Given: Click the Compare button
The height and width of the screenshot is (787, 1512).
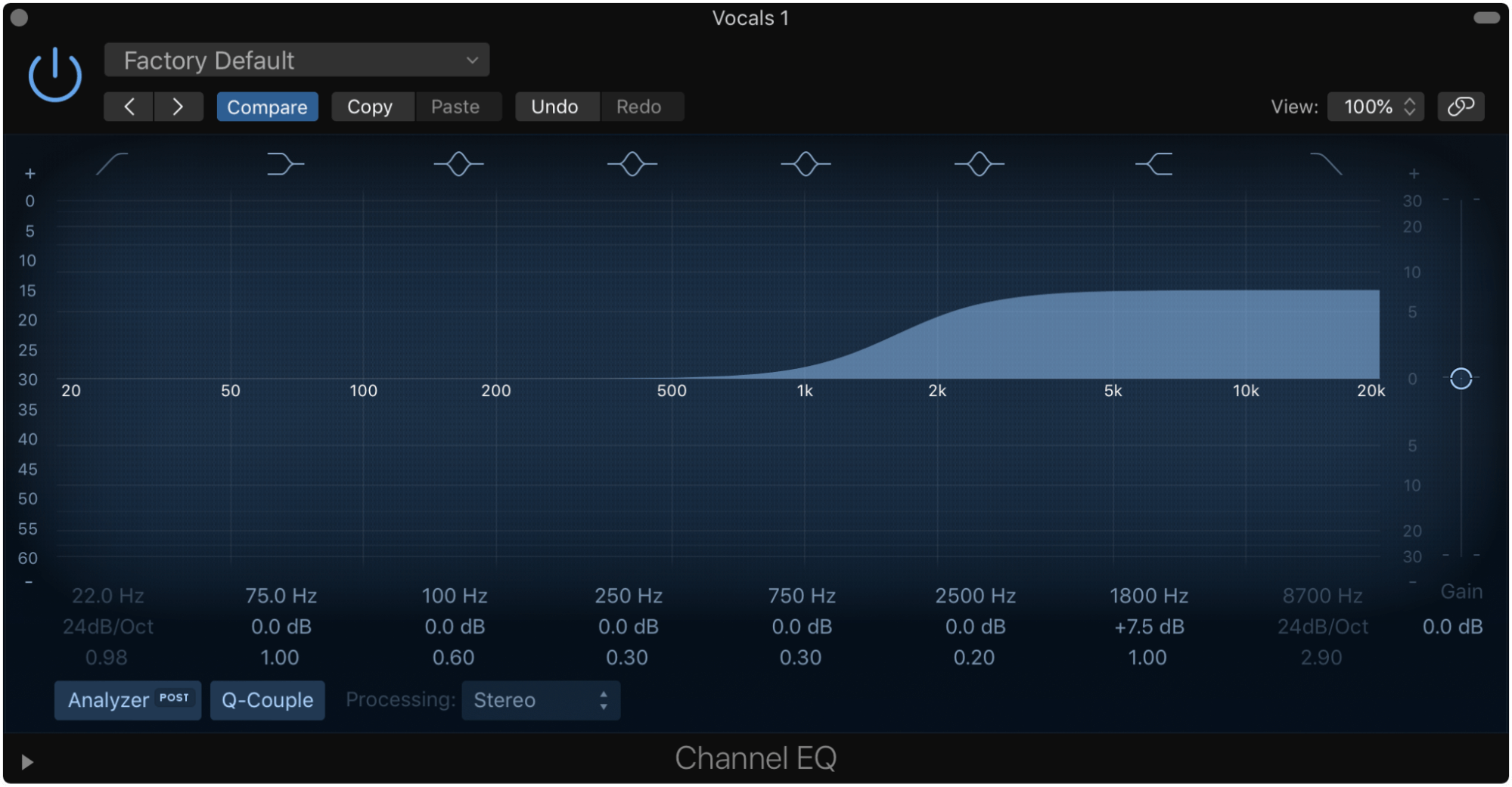Looking at the screenshot, I should click(x=267, y=106).
